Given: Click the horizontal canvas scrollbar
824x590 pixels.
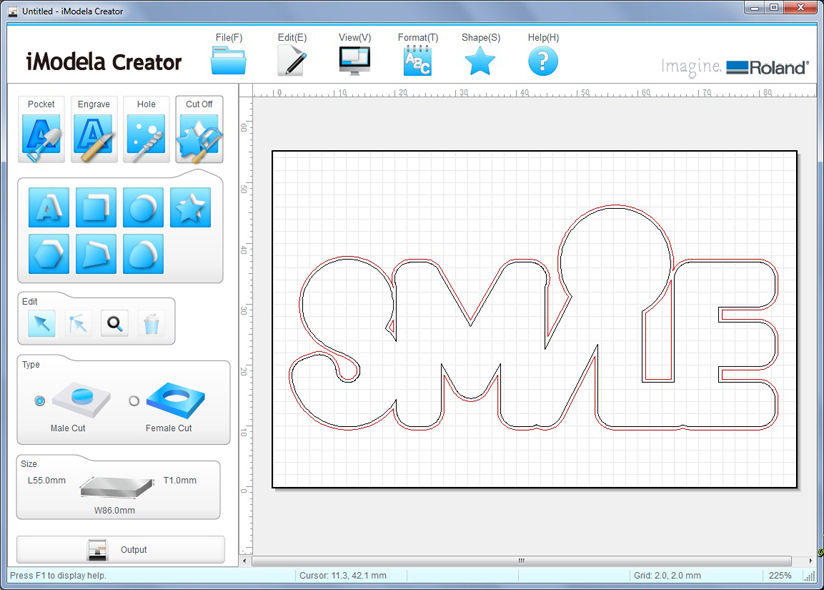Looking at the screenshot, I should tap(520, 561).
